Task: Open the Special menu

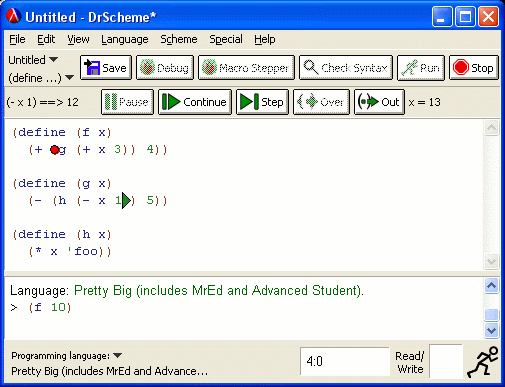Action: [x=226, y=39]
